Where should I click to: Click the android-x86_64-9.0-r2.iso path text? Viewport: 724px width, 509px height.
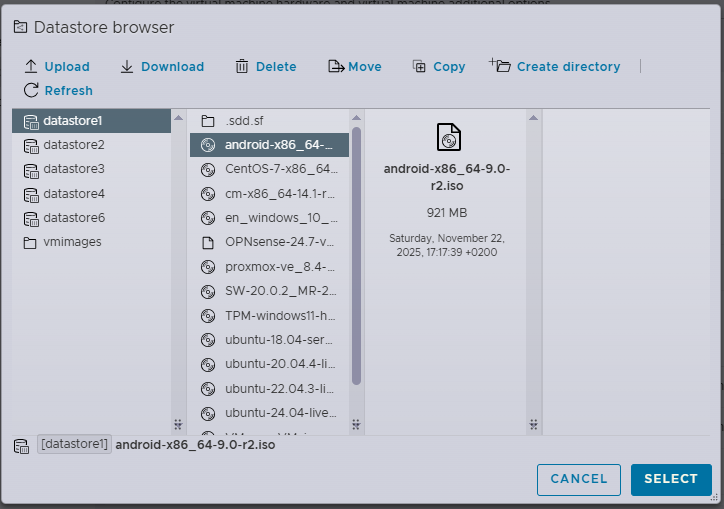click(x=195, y=445)
